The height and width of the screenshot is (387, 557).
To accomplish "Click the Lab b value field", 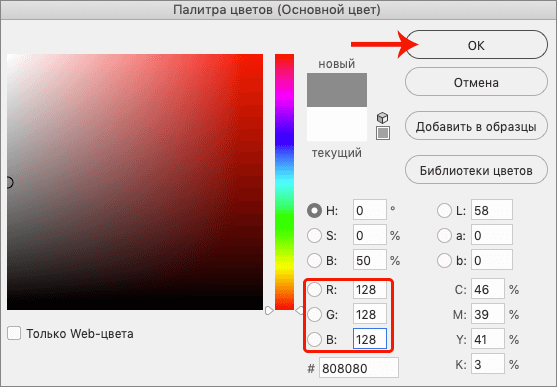I will point(492,260).
